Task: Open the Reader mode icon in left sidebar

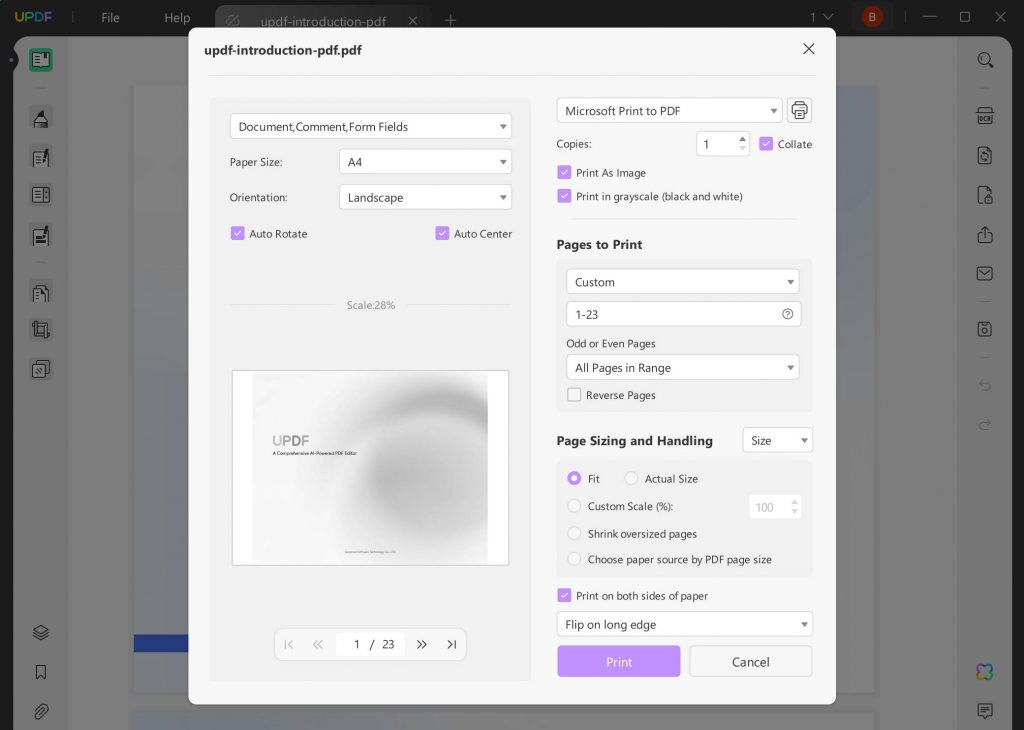Action: click(40, 60)
